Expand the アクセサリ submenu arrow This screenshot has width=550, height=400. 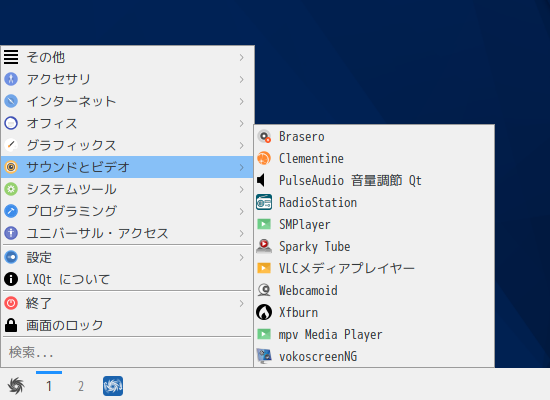[x=242, y=79]
